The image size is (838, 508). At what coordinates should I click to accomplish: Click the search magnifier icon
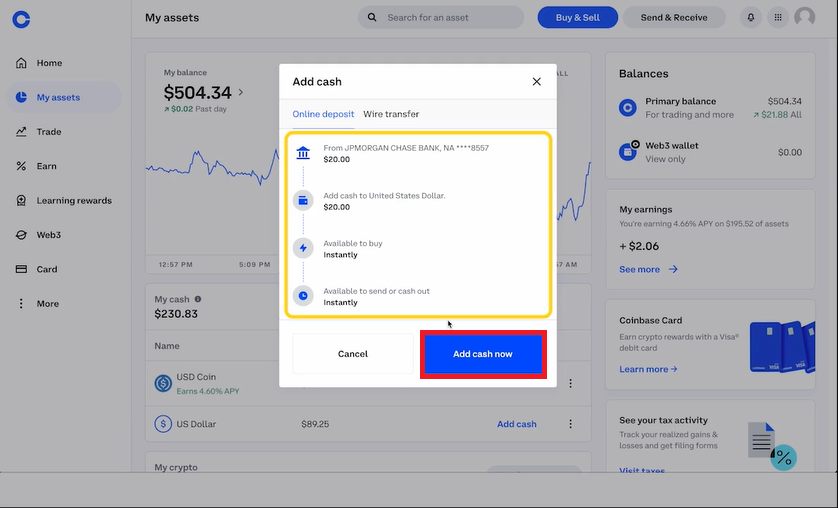372,18
